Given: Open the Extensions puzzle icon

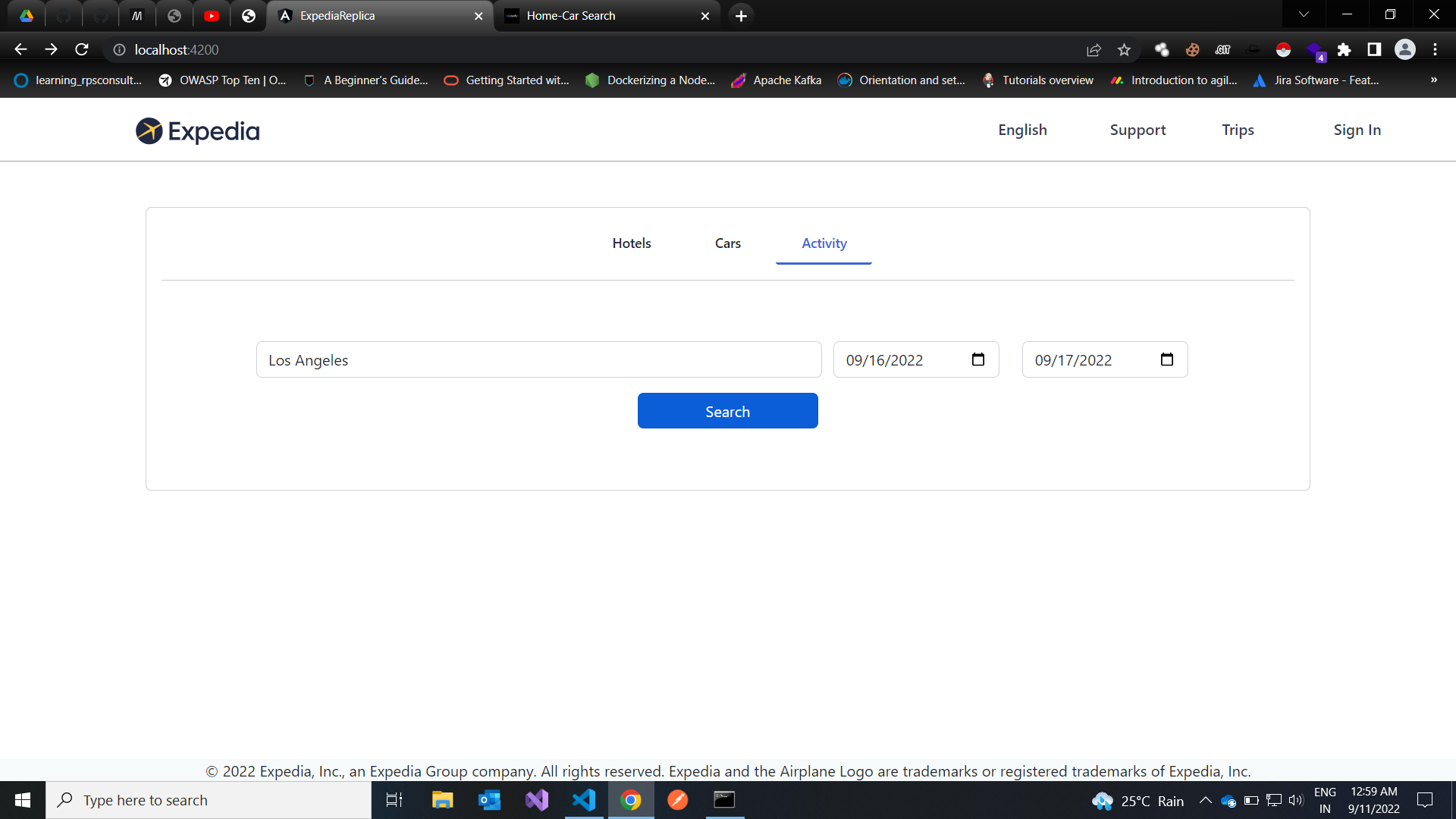Looking at the screenshot, I should [1344, 50].
